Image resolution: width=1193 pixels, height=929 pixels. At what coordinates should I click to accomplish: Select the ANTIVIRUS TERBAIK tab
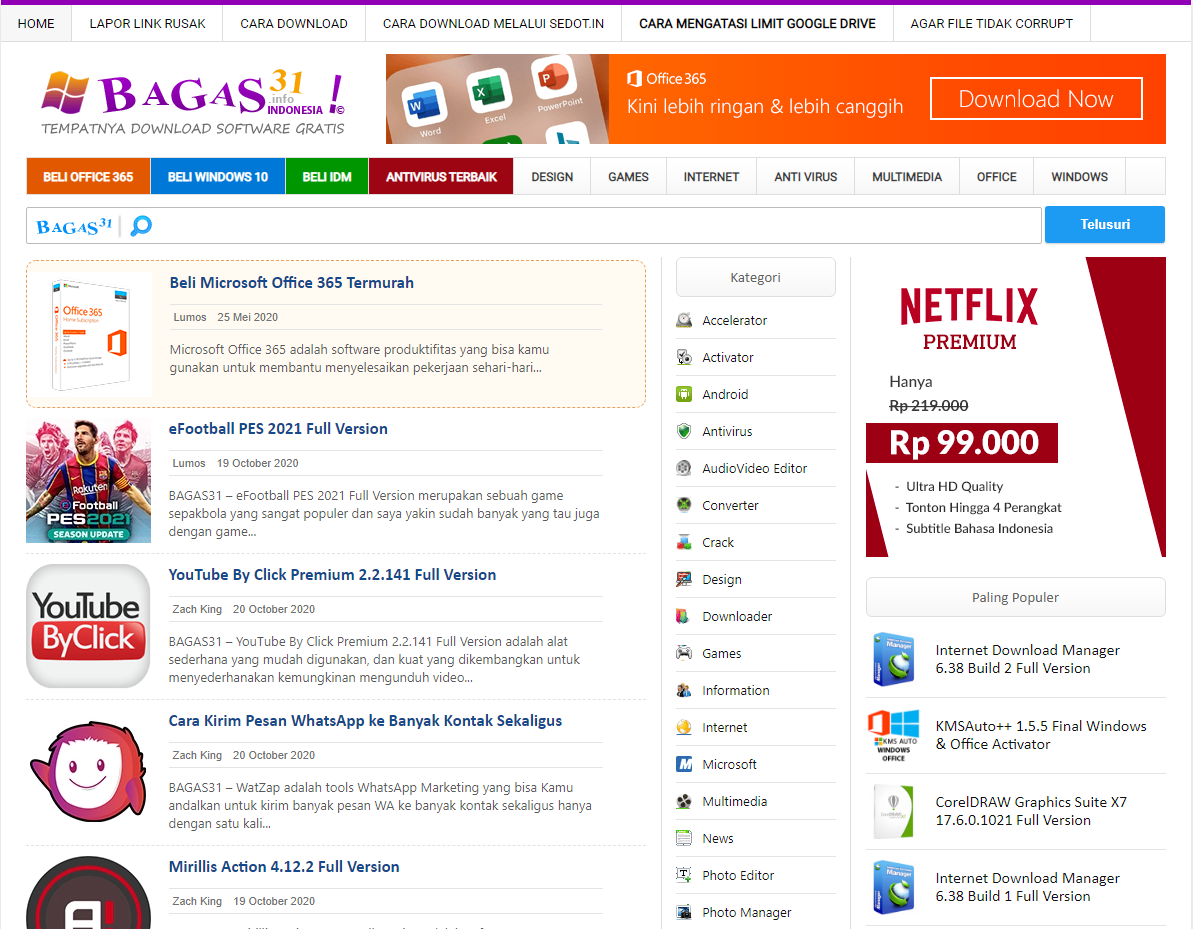click(x=441, y=177)
